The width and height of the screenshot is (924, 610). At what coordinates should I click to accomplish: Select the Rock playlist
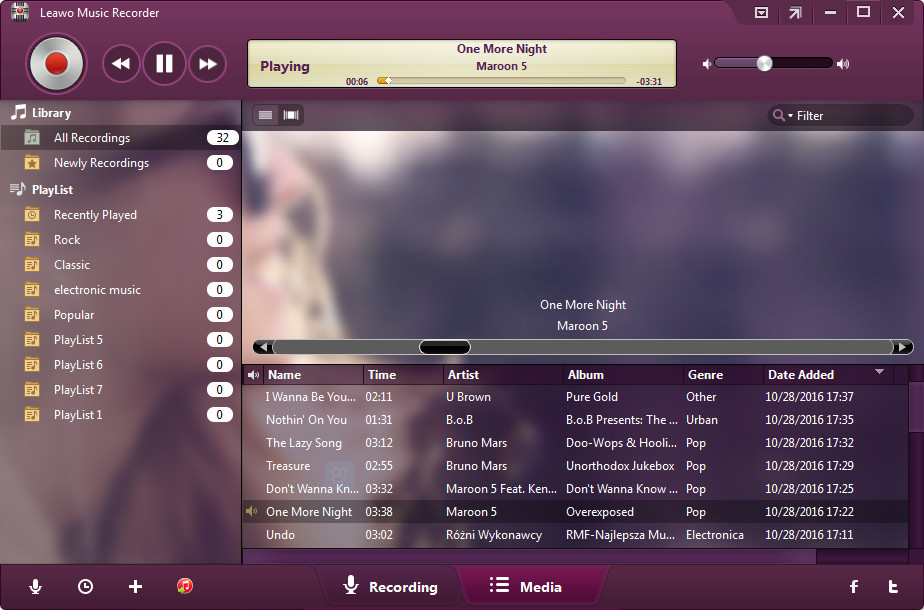tap(120, 240)
